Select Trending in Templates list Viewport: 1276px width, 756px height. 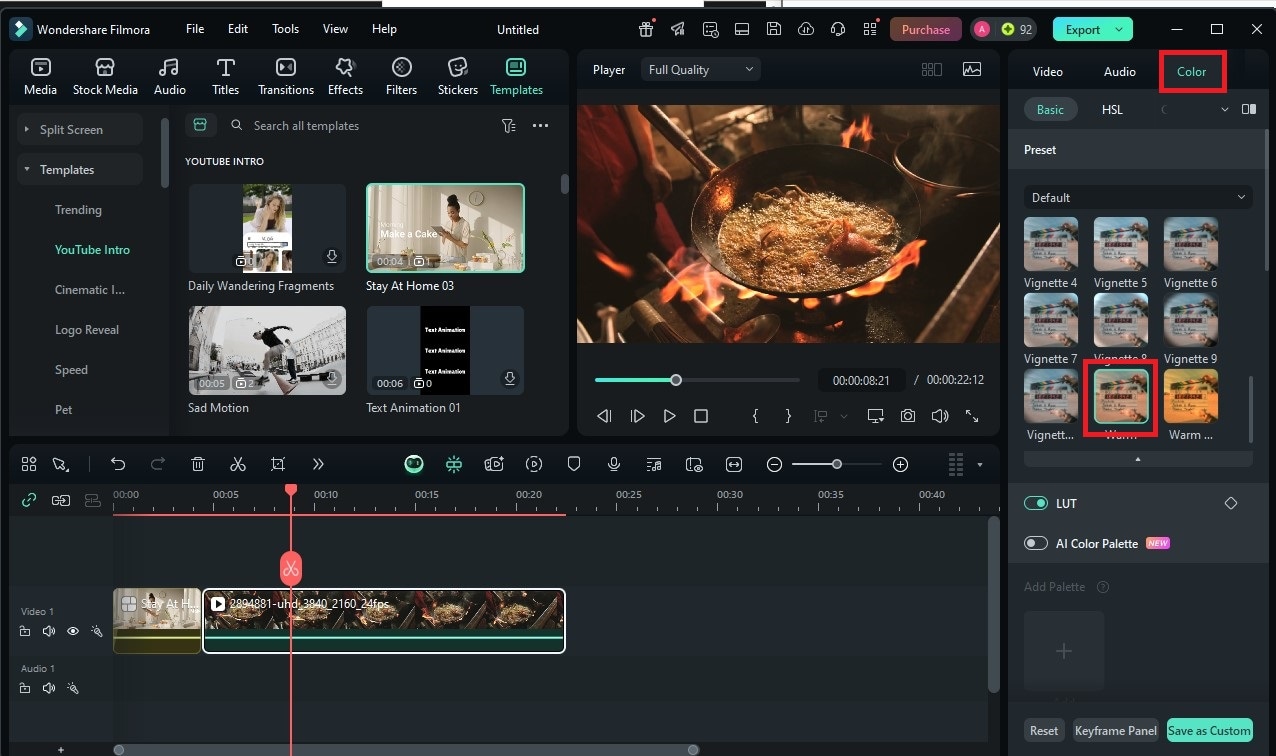coord(78,210)
